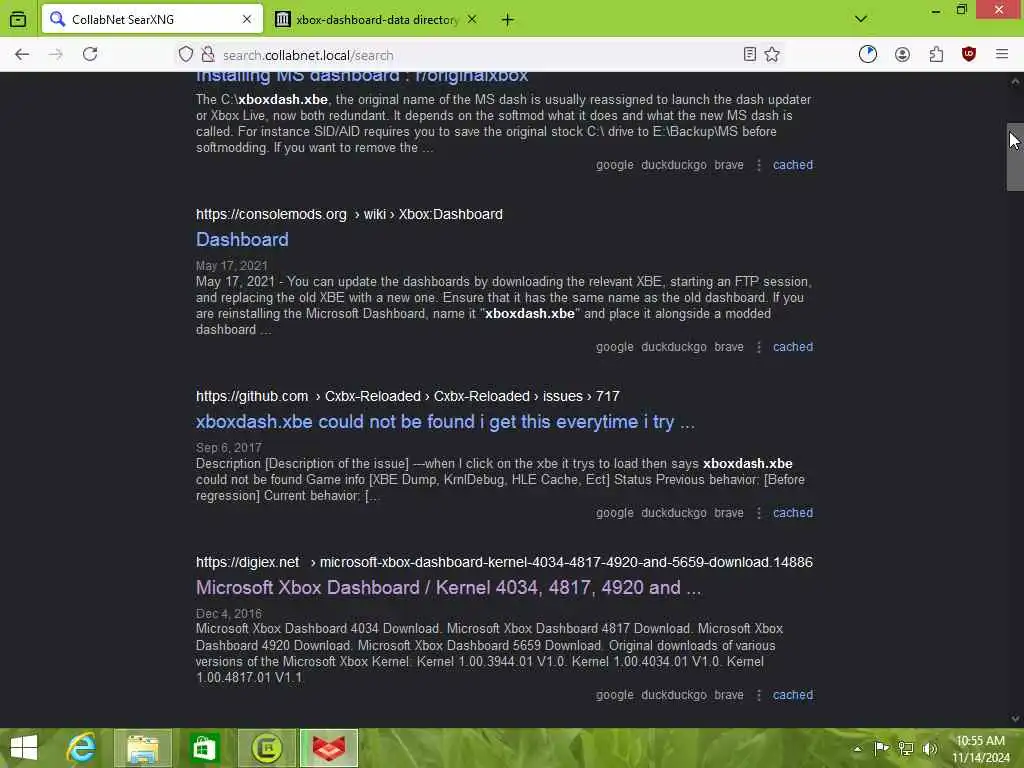
Task: Open the cached link for the Cxbx-Reloaded result
Action: tap(793, 513)
